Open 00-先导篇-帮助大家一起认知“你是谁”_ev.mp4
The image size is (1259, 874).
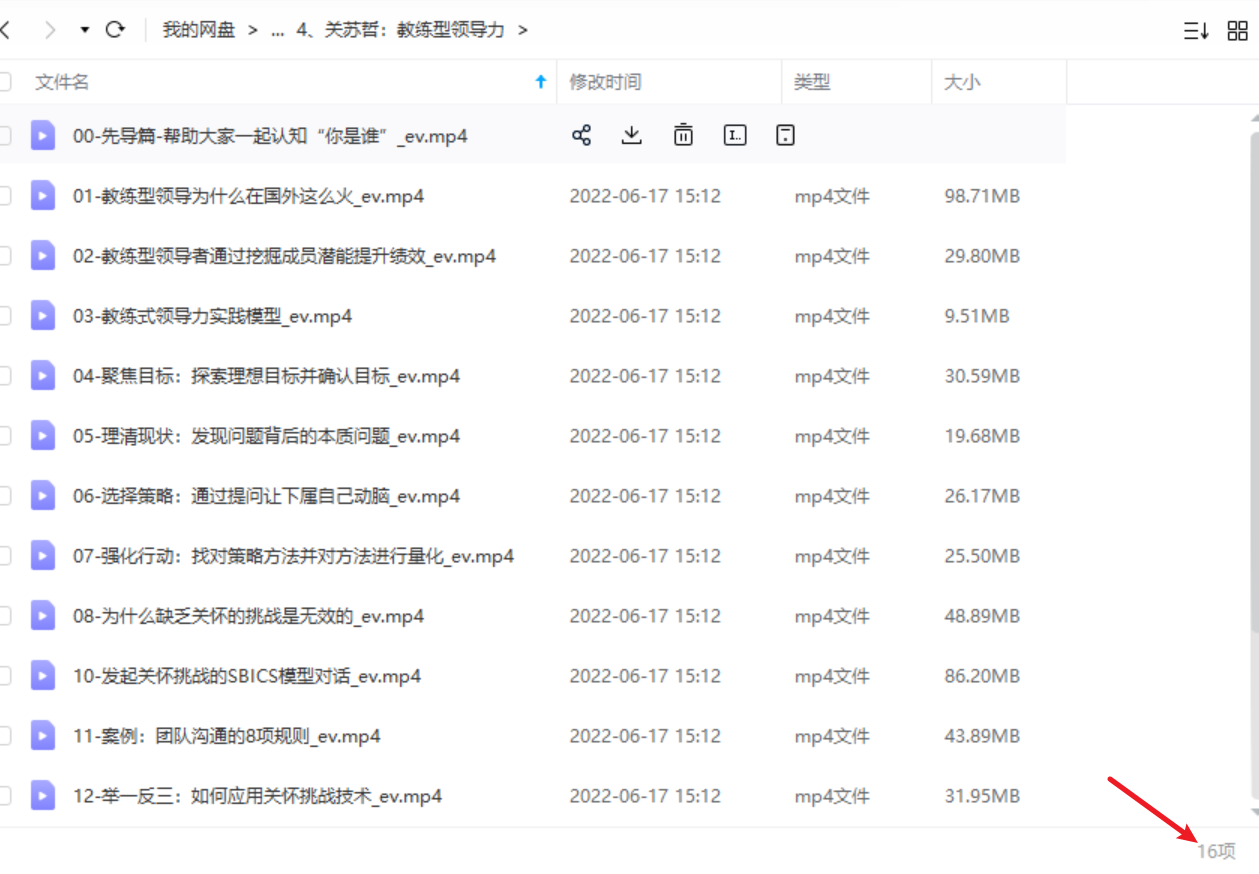click(270, 136)
